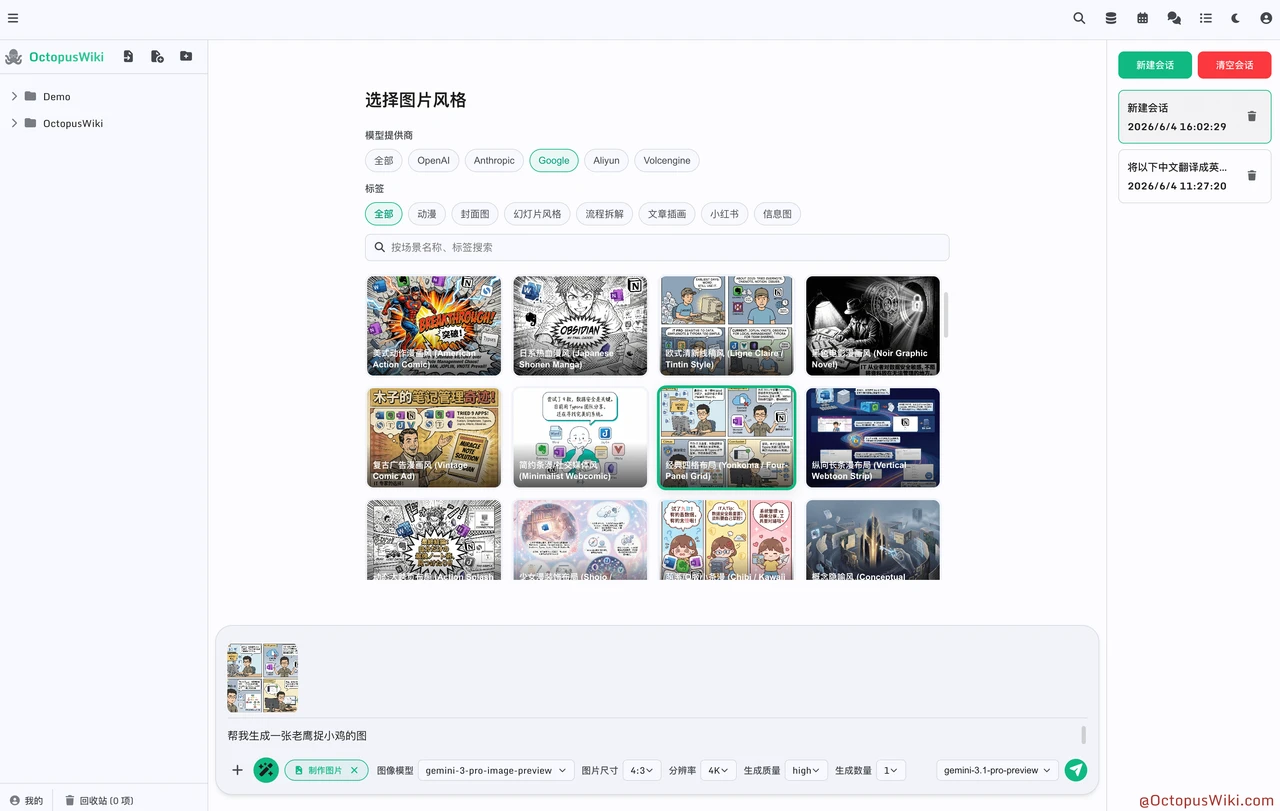Choose the American Action Comic style
The width and height of the screenshot is (1280, 811).
434,326
